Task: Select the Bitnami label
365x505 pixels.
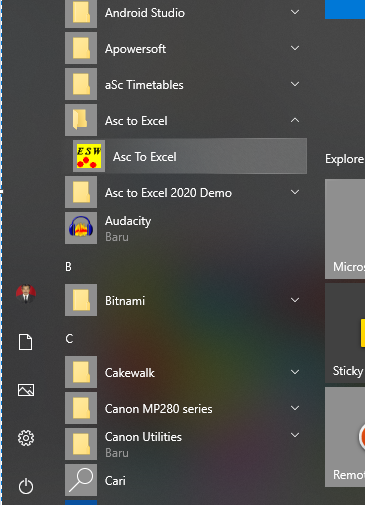Action: tap(125, 301)
